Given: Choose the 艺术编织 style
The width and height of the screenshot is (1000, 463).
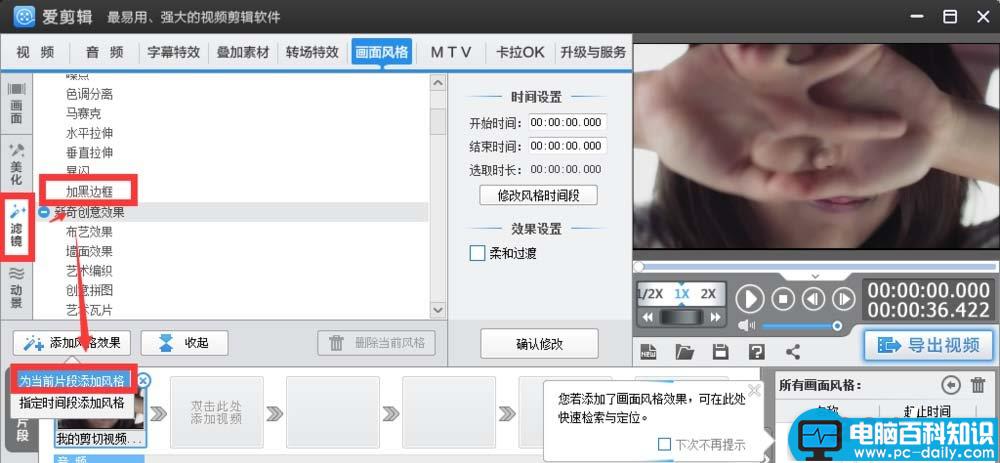Looking at the screenshot, I should tap(89, 271).
